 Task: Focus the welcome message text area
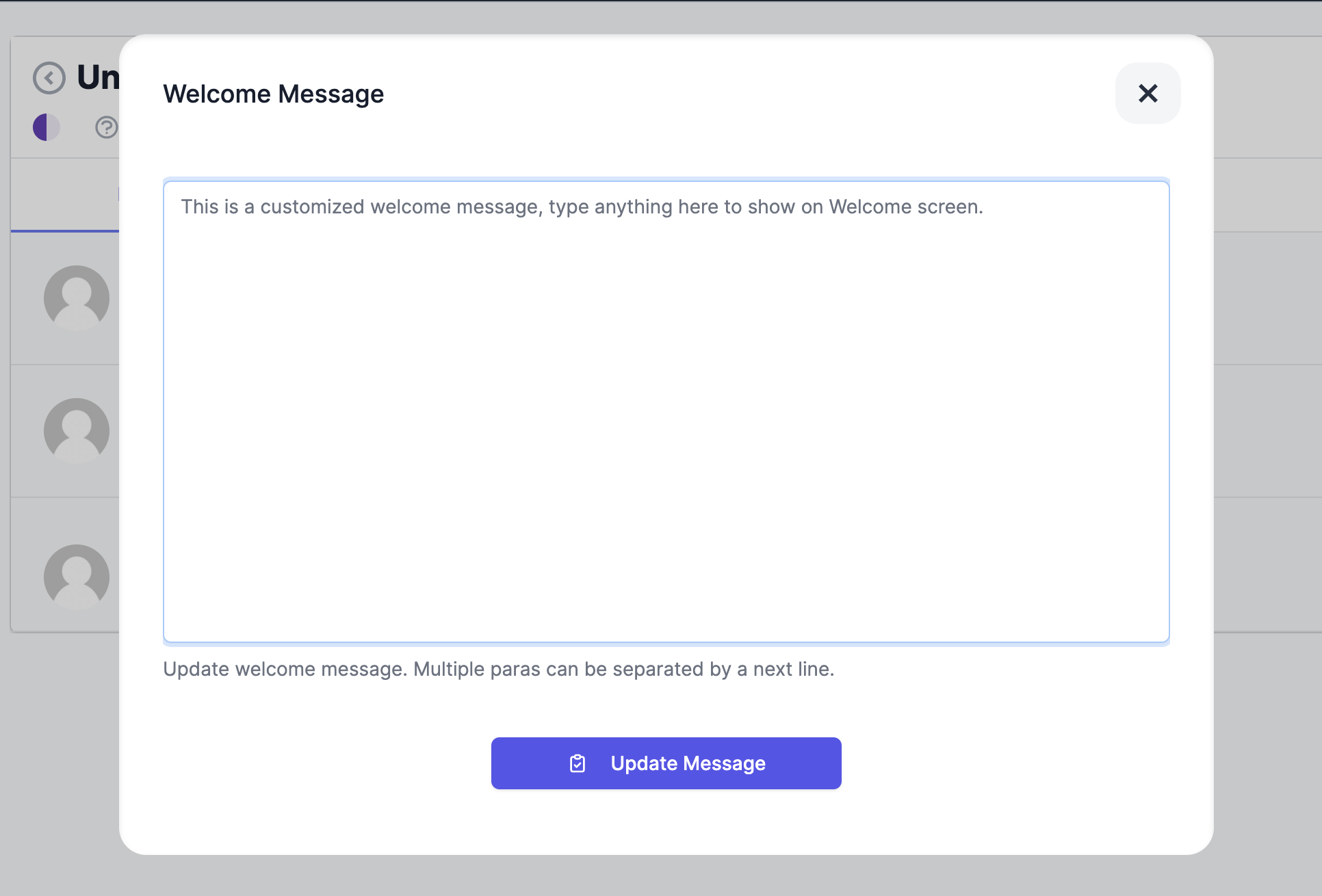click(666, 410)
